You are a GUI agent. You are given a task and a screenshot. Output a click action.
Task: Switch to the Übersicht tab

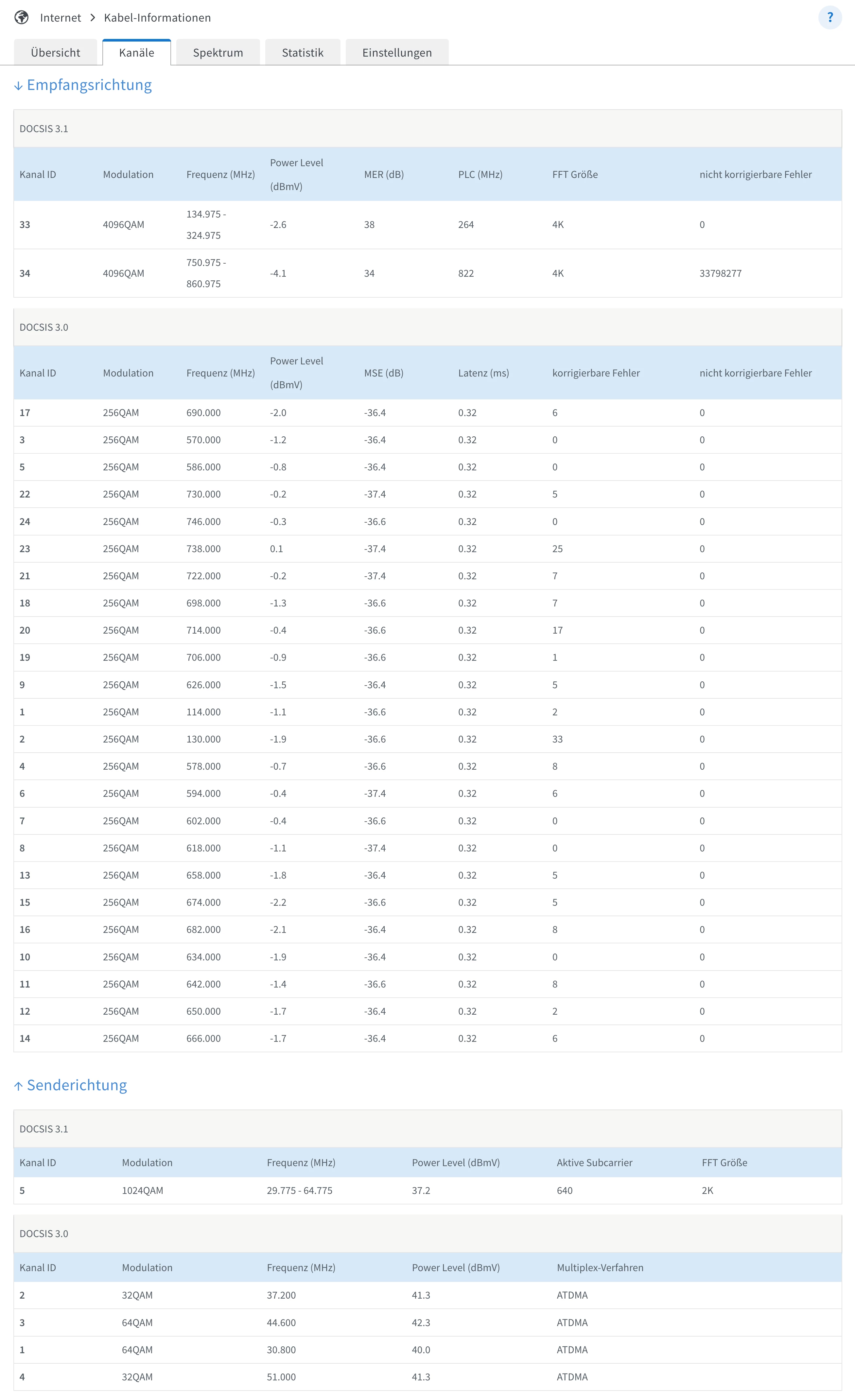click(55, 52)
